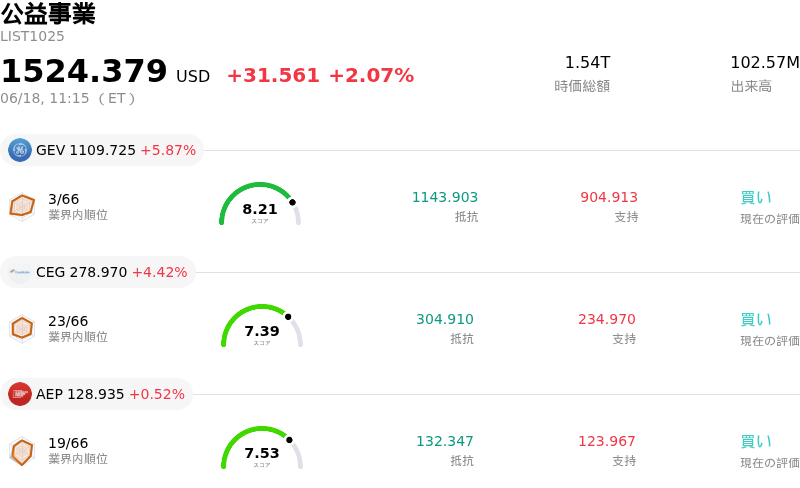View the AEP 7.53 score gauge
The height and width of the screenshot is (488, 800).
262,448
